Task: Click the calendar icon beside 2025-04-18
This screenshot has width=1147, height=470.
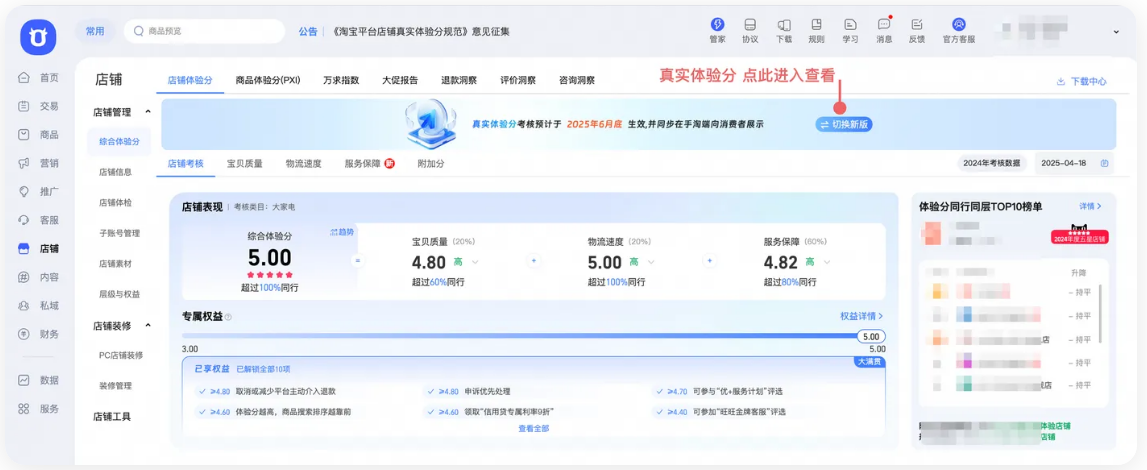Action: tap(1105, 164)
